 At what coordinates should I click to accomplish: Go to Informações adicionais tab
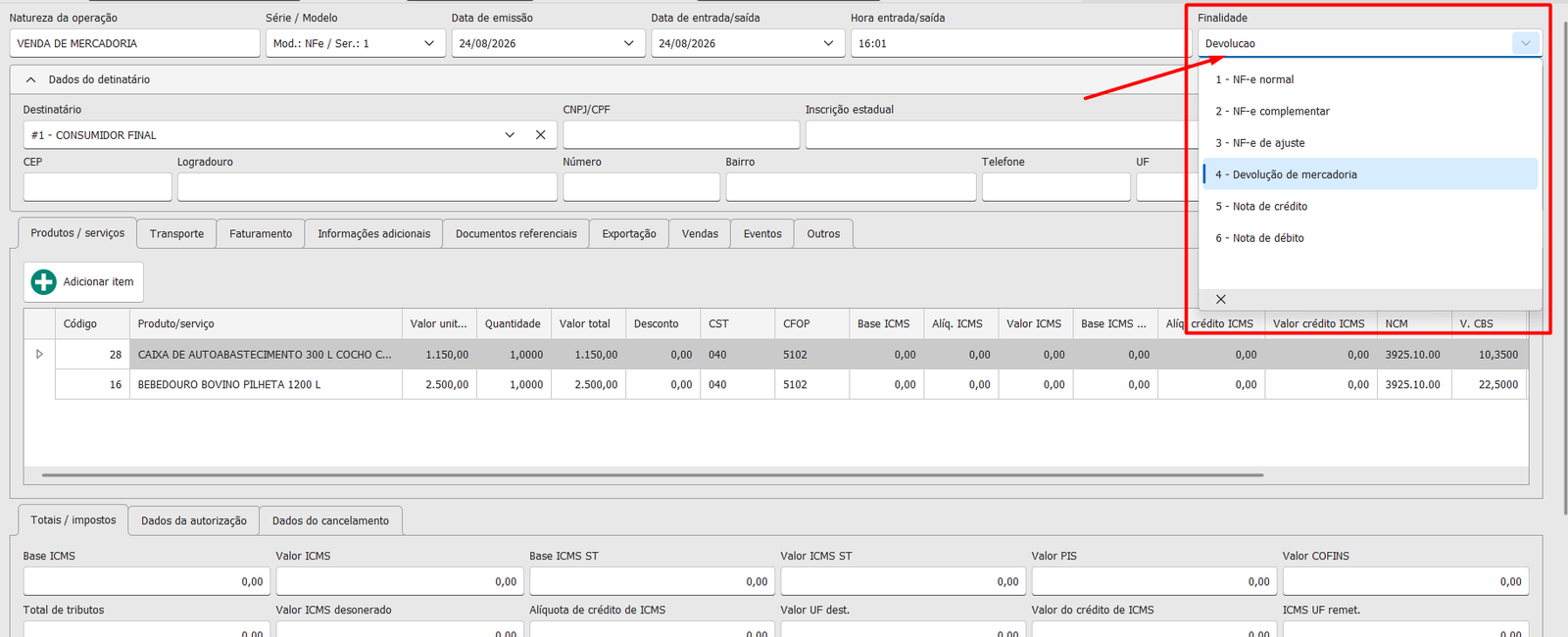point(373,233)
